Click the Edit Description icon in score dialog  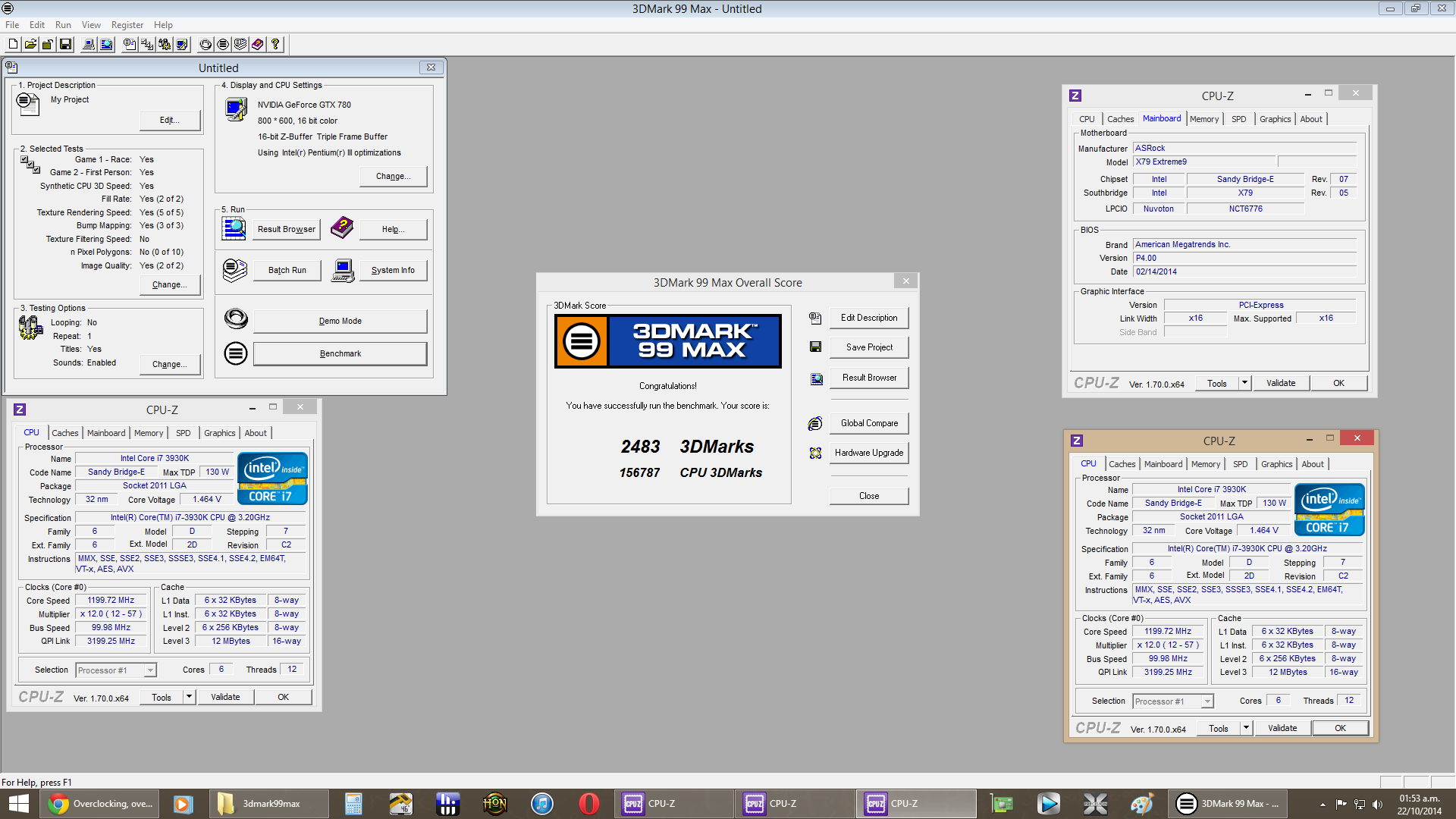pyautogui.click(x=815, y=318)
